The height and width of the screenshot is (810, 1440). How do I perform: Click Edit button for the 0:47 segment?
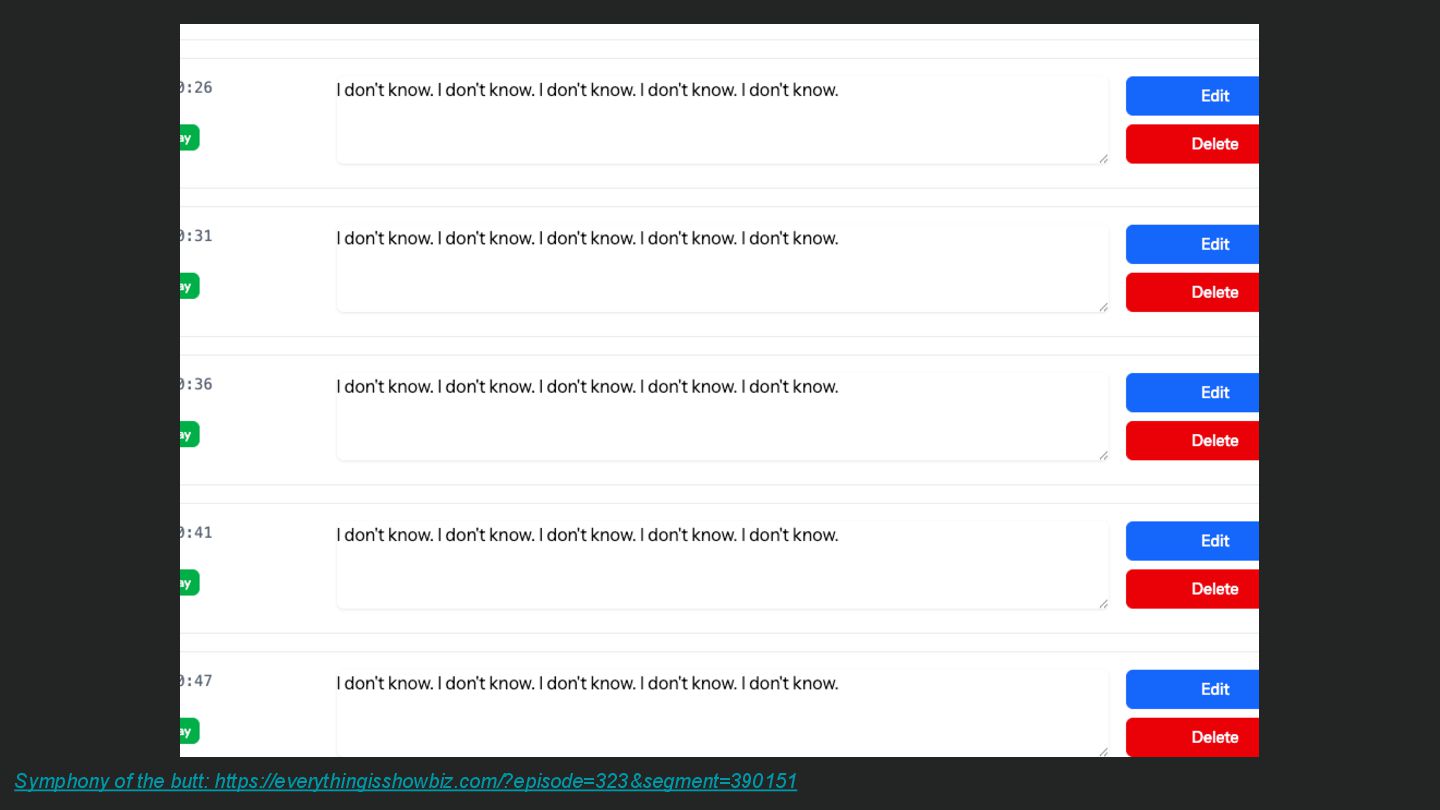point(1192,689)
